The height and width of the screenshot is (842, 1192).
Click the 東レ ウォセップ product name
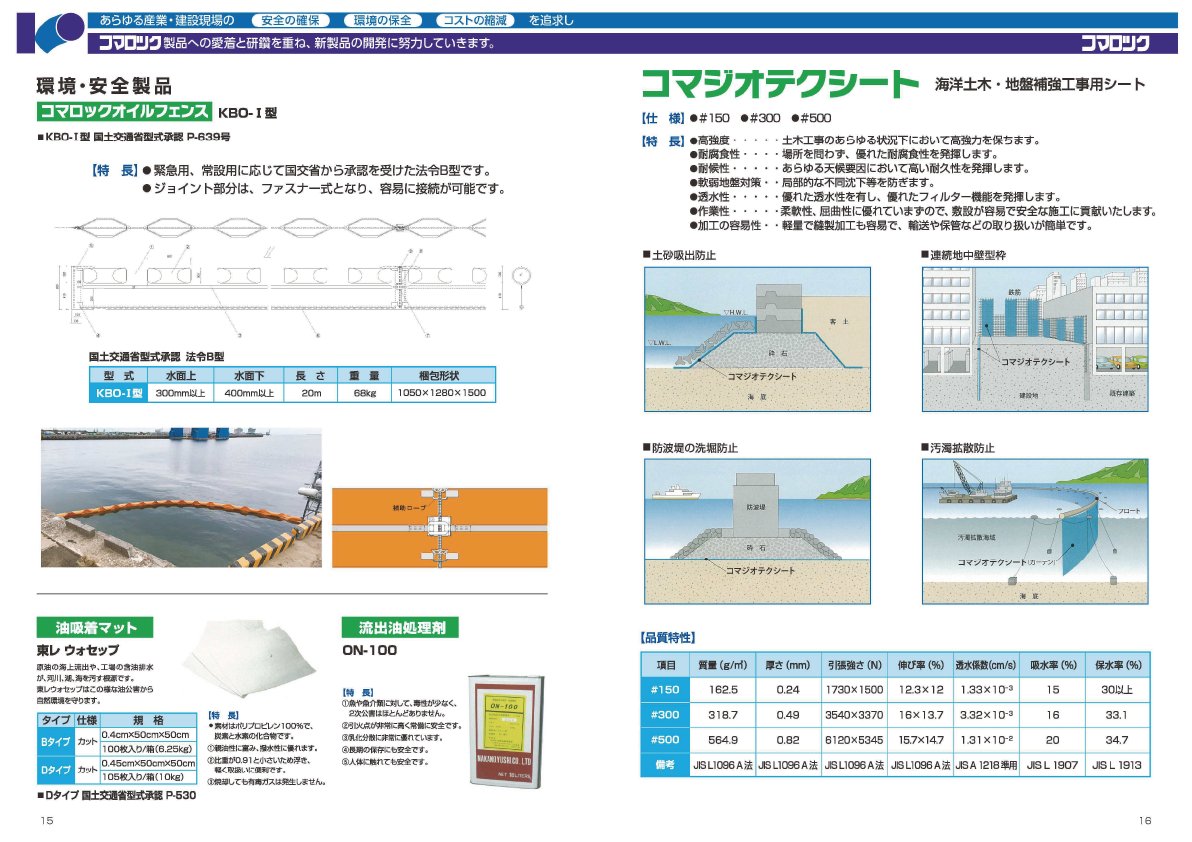(x=78, y=650)
